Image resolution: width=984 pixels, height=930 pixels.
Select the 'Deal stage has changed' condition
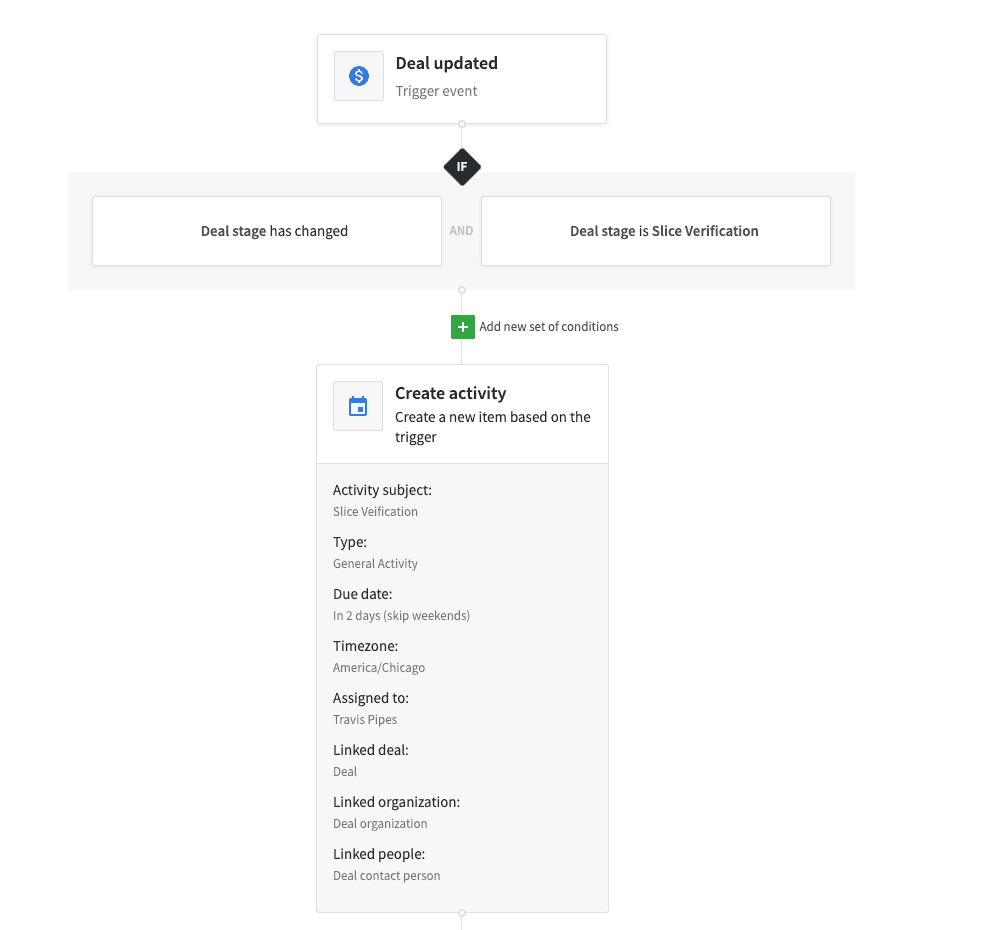[267, 231]
